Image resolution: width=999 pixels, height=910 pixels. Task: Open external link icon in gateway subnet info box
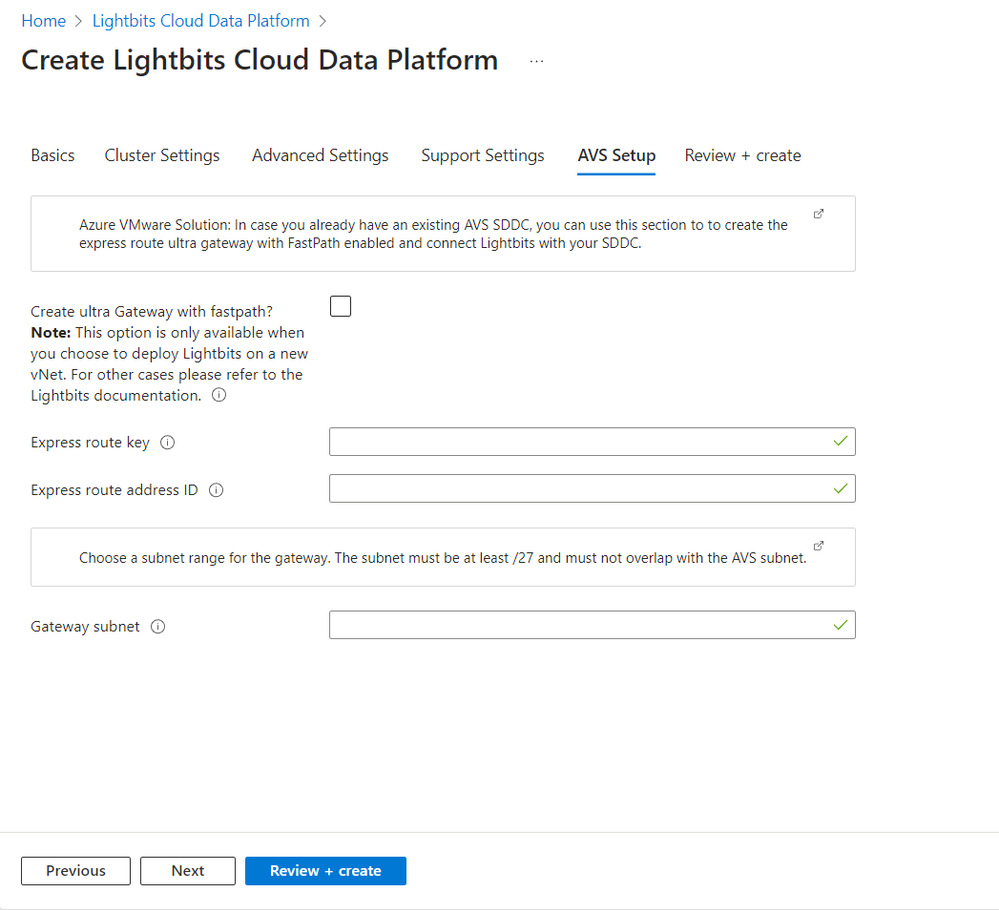pos(819,545)
